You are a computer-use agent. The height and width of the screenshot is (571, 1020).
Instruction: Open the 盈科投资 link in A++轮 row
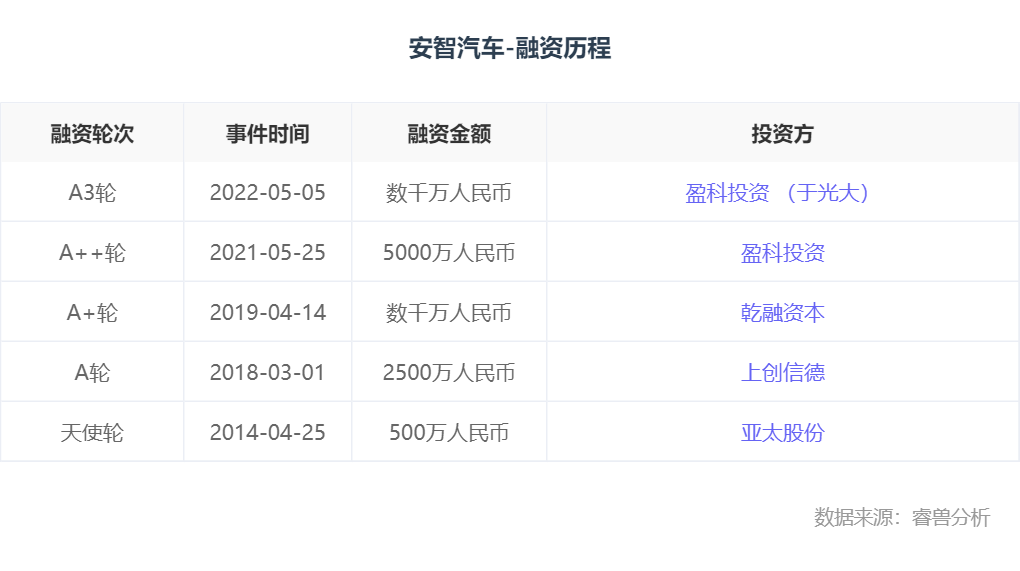pos(783,252)
